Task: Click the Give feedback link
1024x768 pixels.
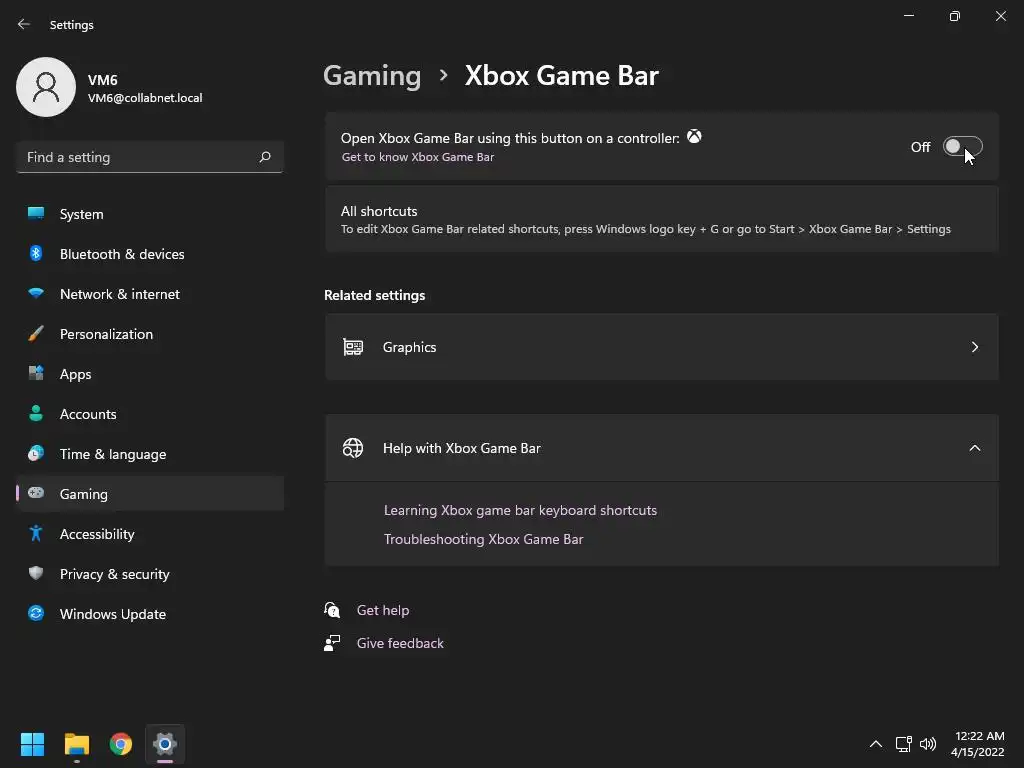Action: 400,643
